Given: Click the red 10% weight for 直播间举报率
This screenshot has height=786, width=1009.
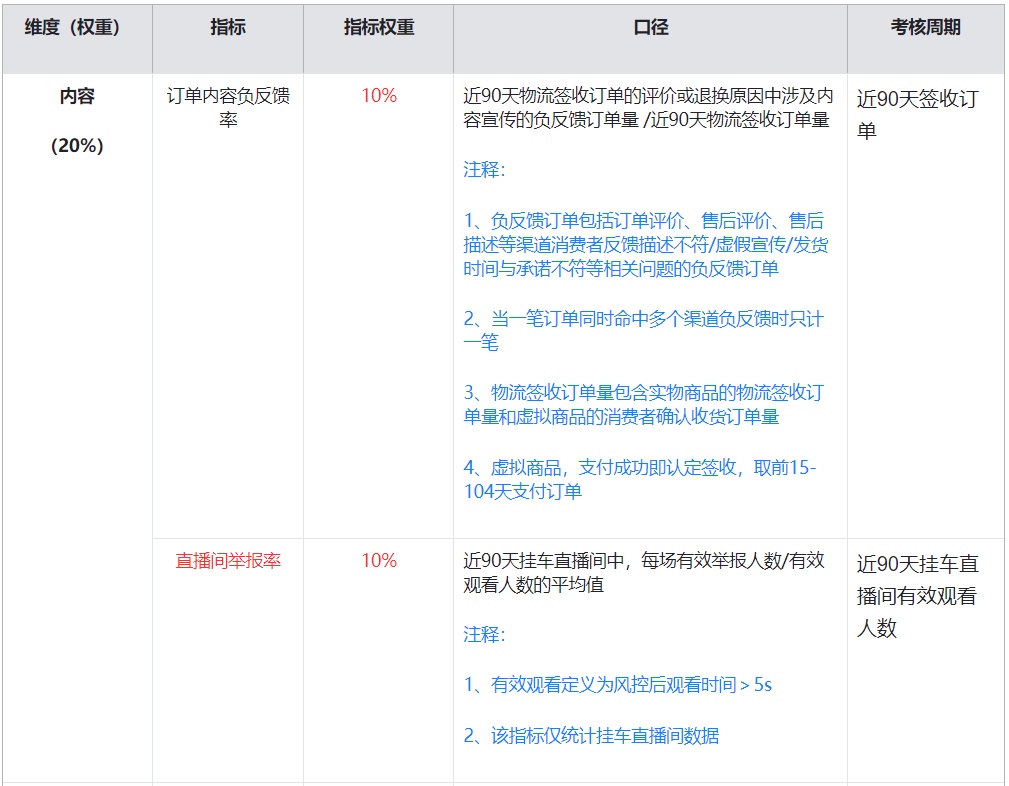Looking at the screenshot, I should coord(379,561).
